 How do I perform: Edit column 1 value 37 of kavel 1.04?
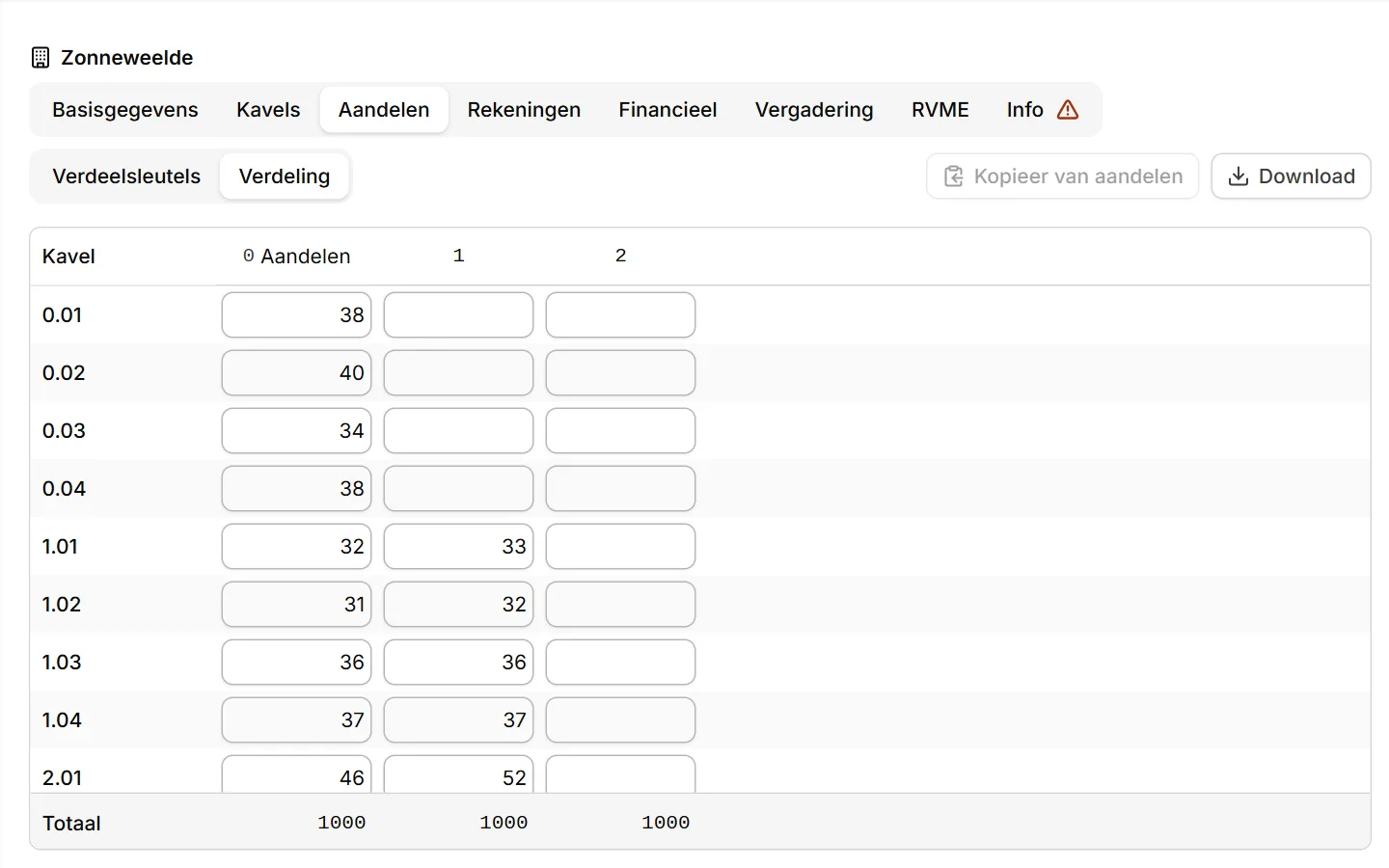point(458,720)
